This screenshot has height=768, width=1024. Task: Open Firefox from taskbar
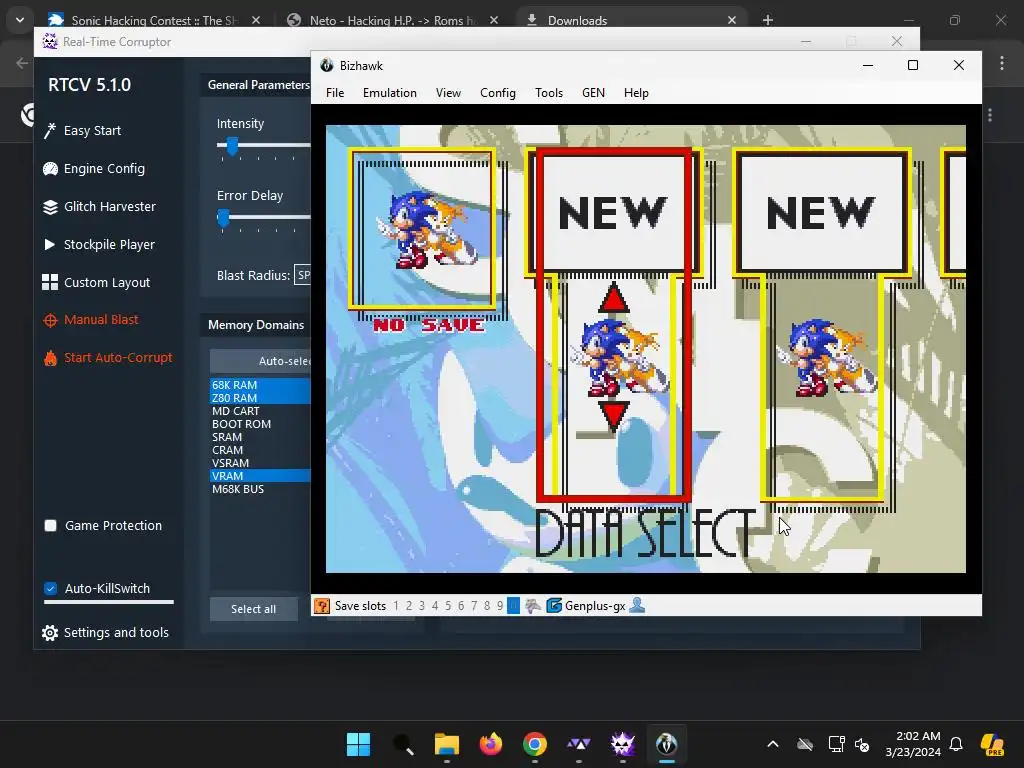pos(491,744)
